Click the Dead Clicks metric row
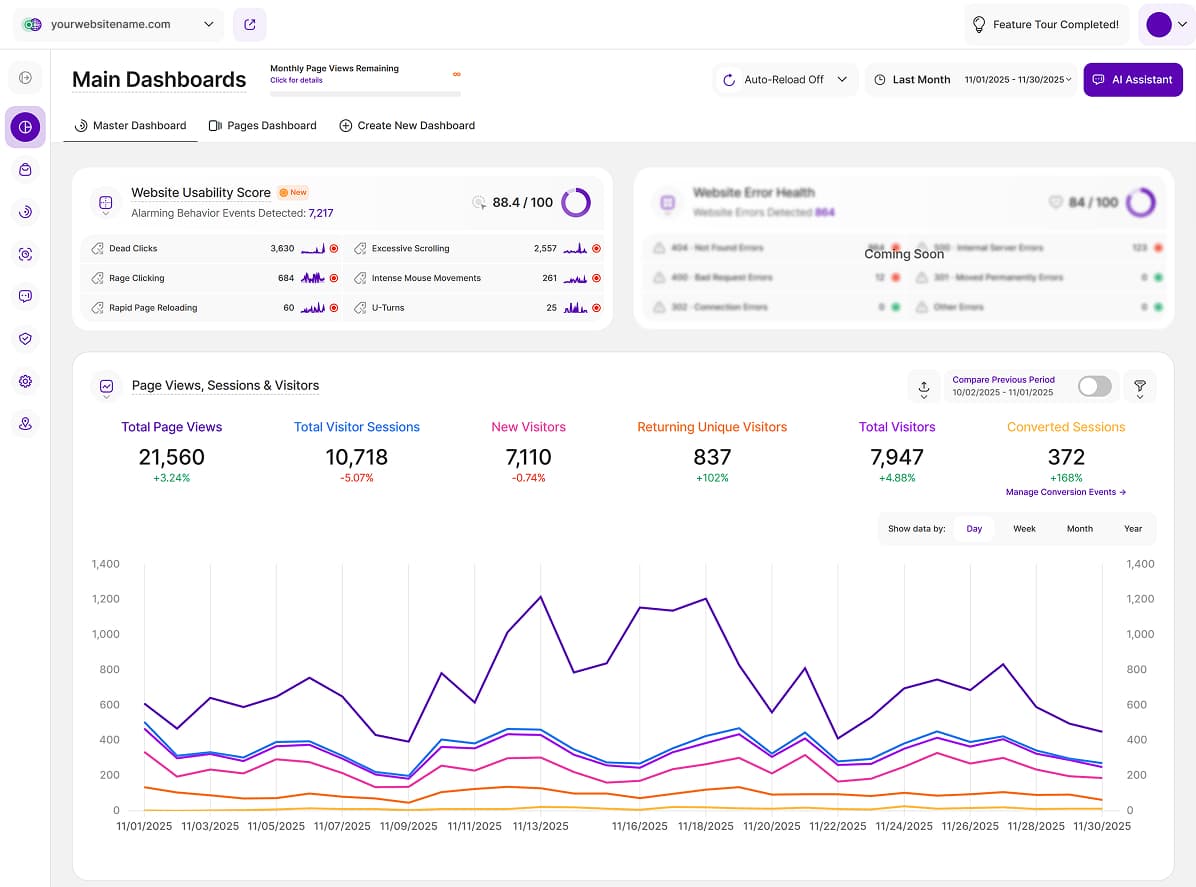This screenshot has width=1196, height=887. pyautogui.click(x=211, y=249)
